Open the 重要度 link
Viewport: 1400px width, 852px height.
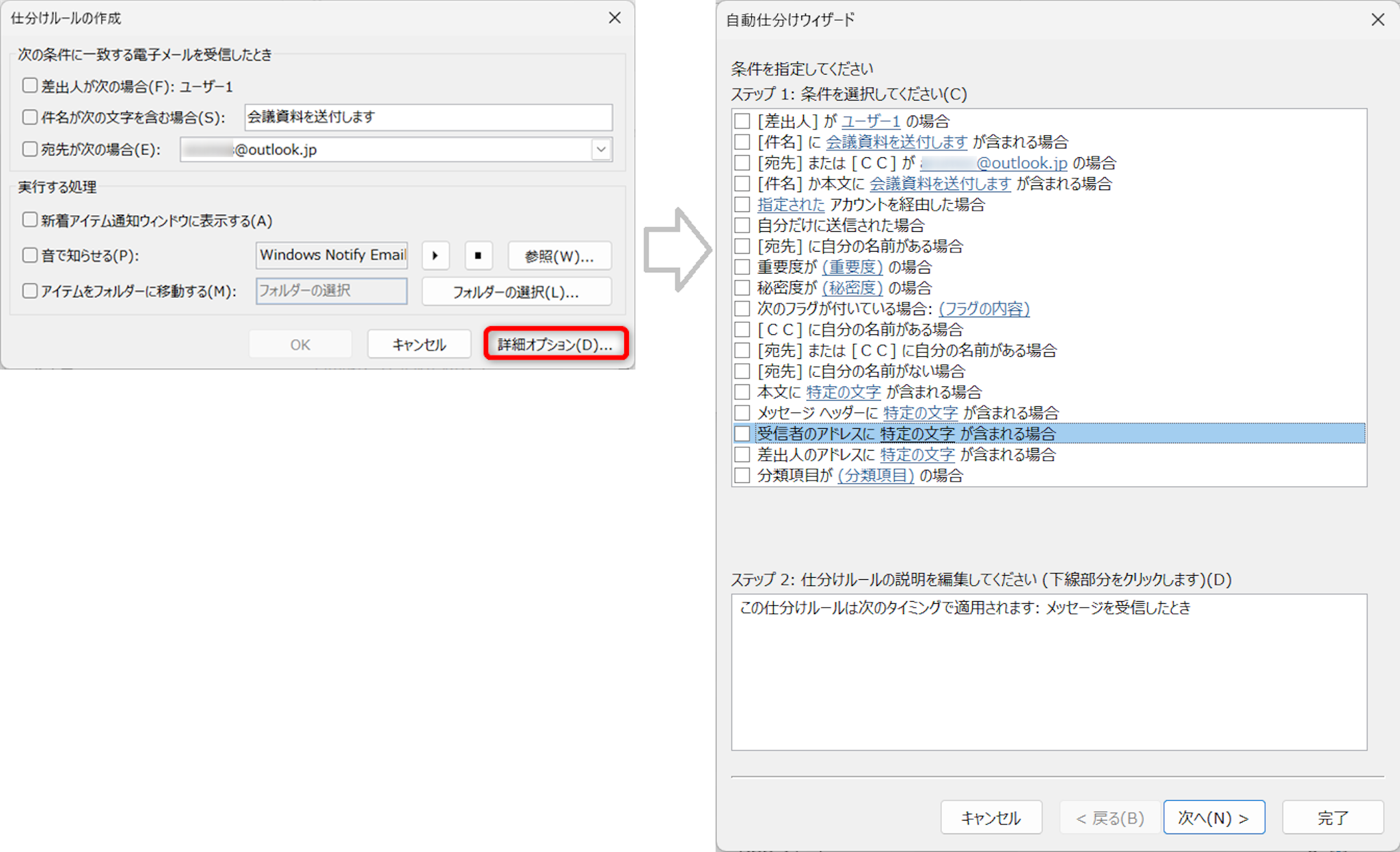click(x=852, y=267)
